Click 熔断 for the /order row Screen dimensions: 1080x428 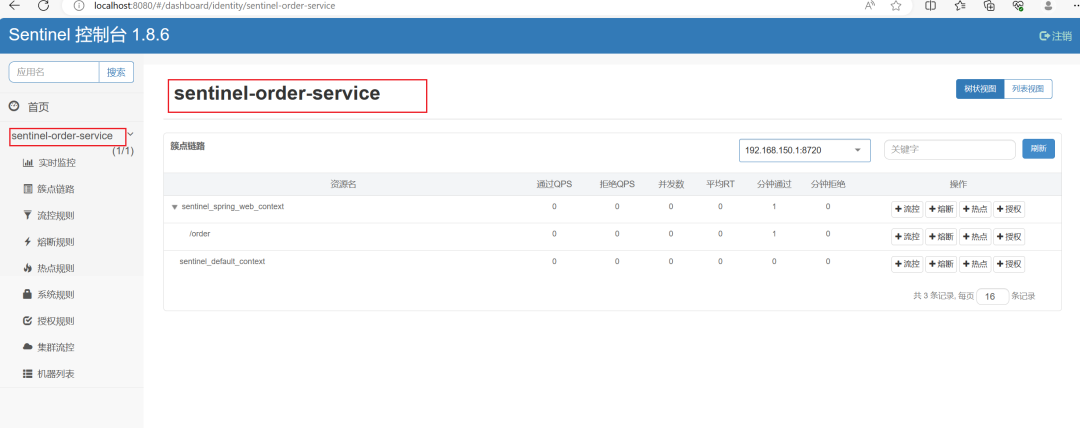[x=941, y=237]
